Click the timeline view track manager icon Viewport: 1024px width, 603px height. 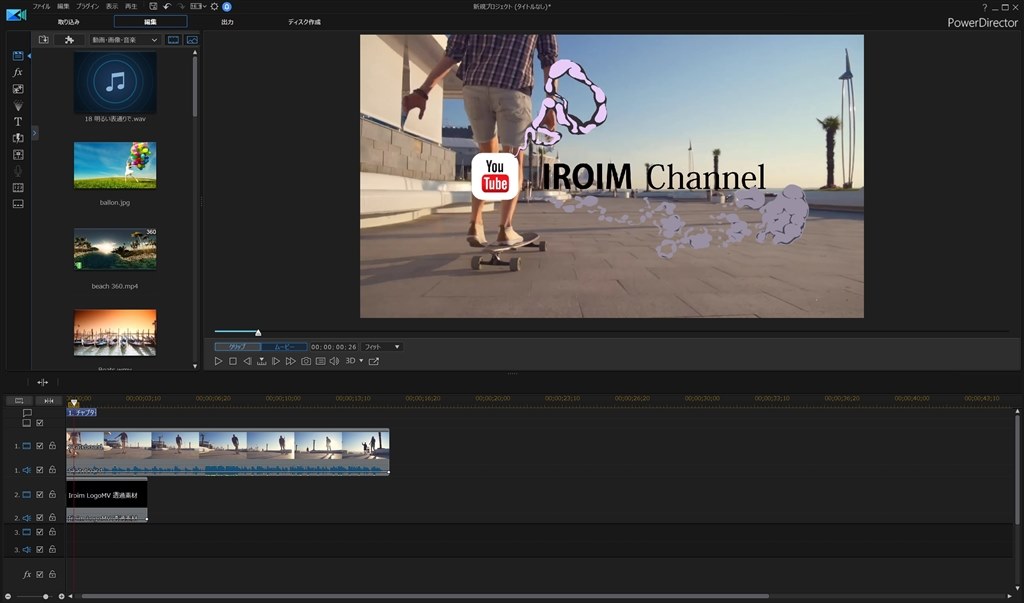coord(19,400)
